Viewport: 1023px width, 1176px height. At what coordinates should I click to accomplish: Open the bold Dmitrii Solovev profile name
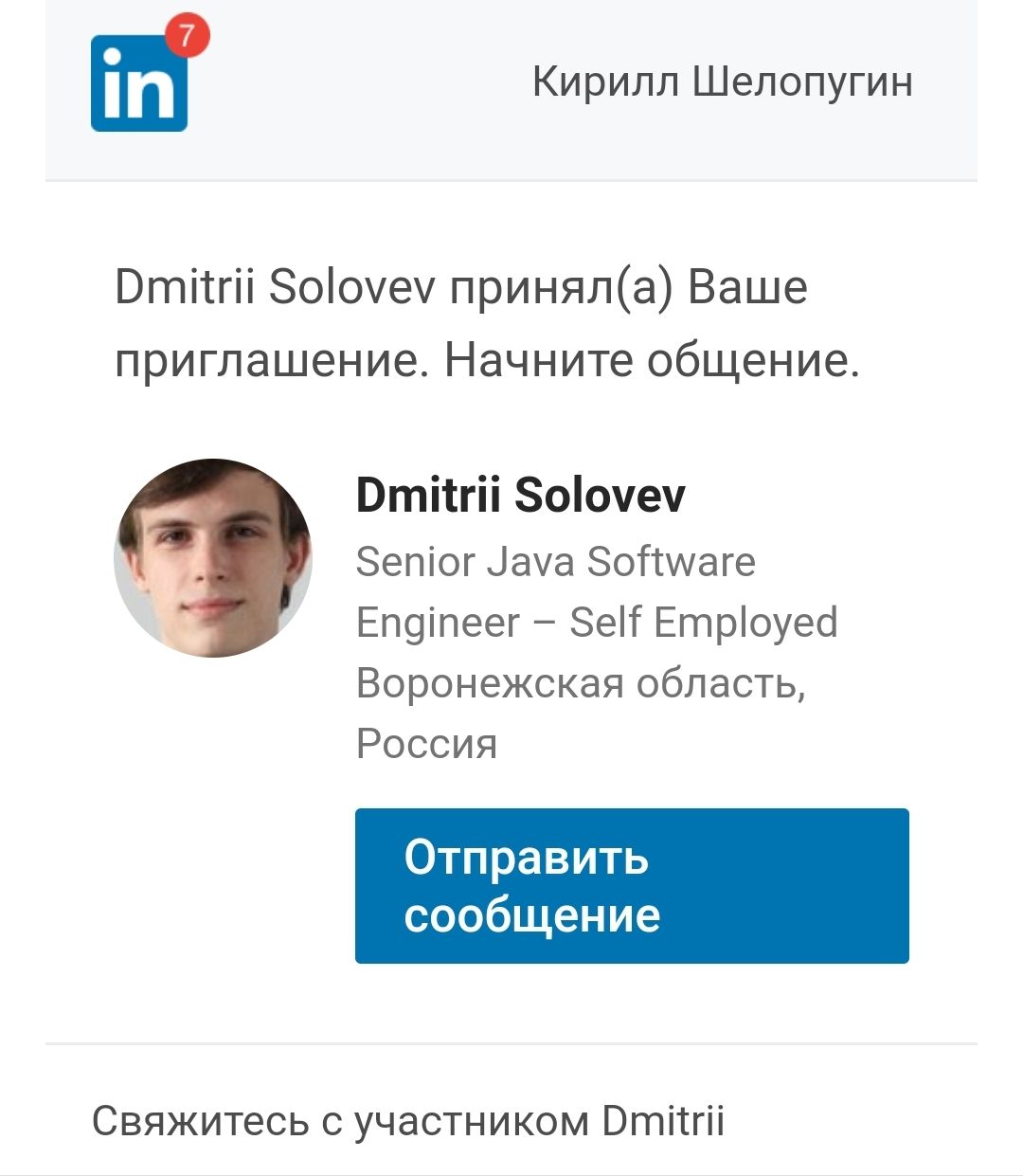[520, 495]
